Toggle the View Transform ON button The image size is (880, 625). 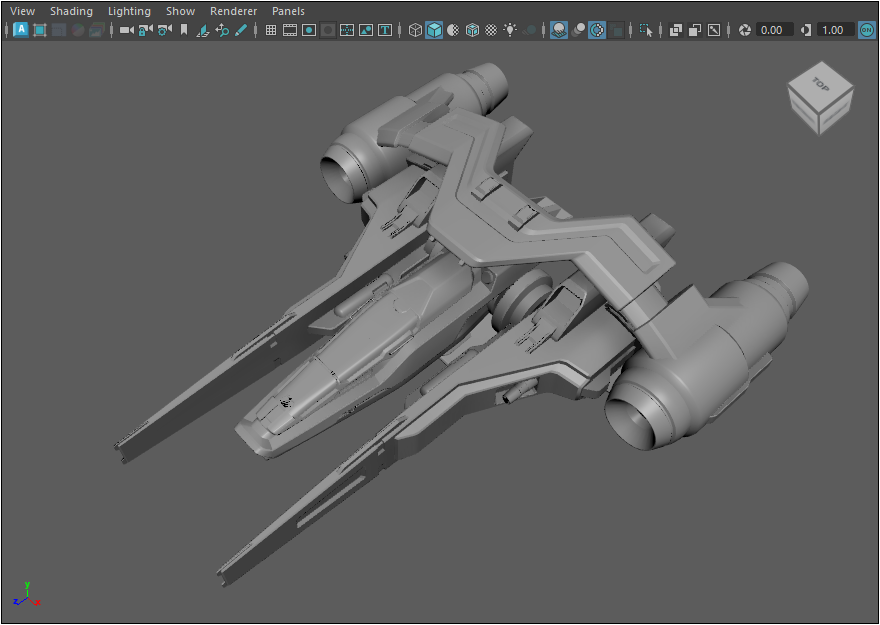click(x=867, y=30)
